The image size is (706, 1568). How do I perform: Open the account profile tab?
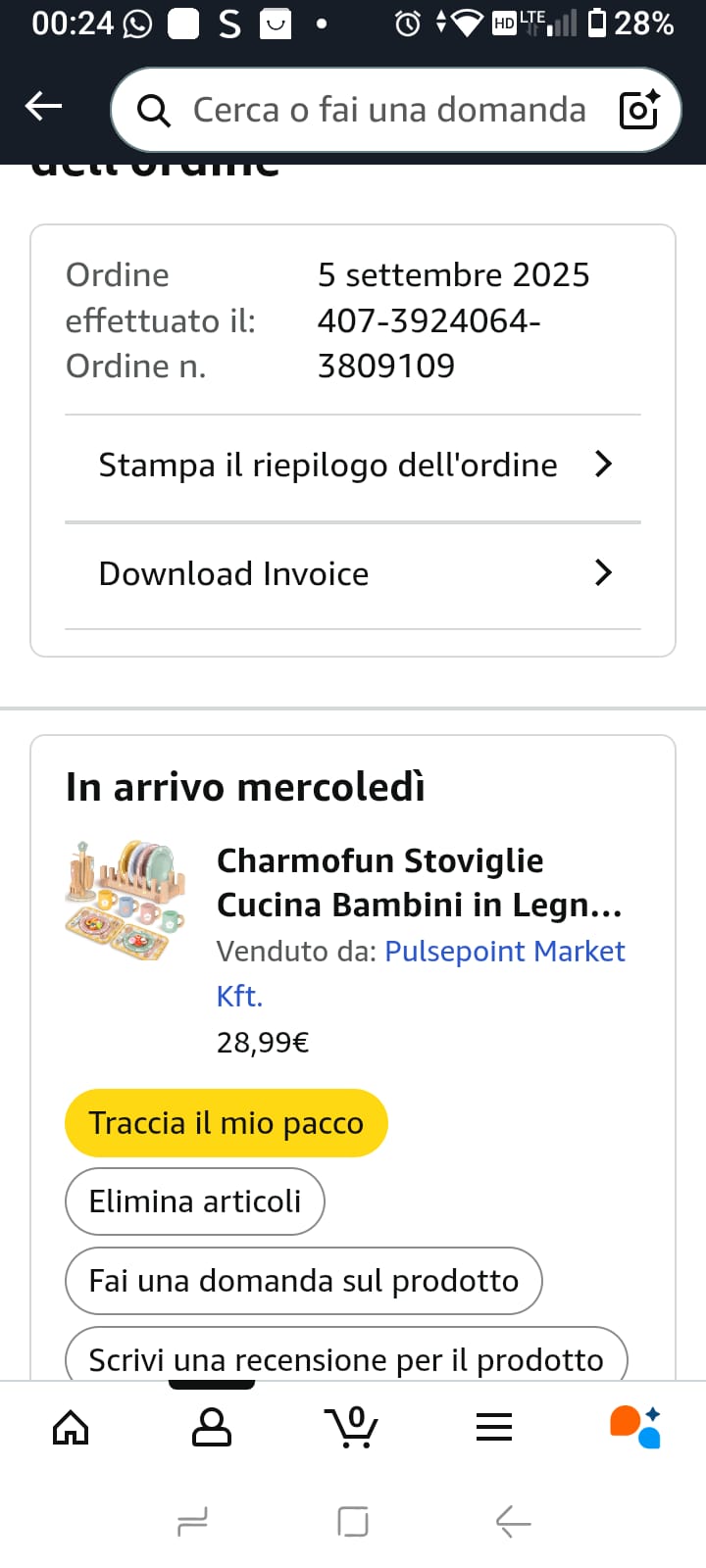212,1427
